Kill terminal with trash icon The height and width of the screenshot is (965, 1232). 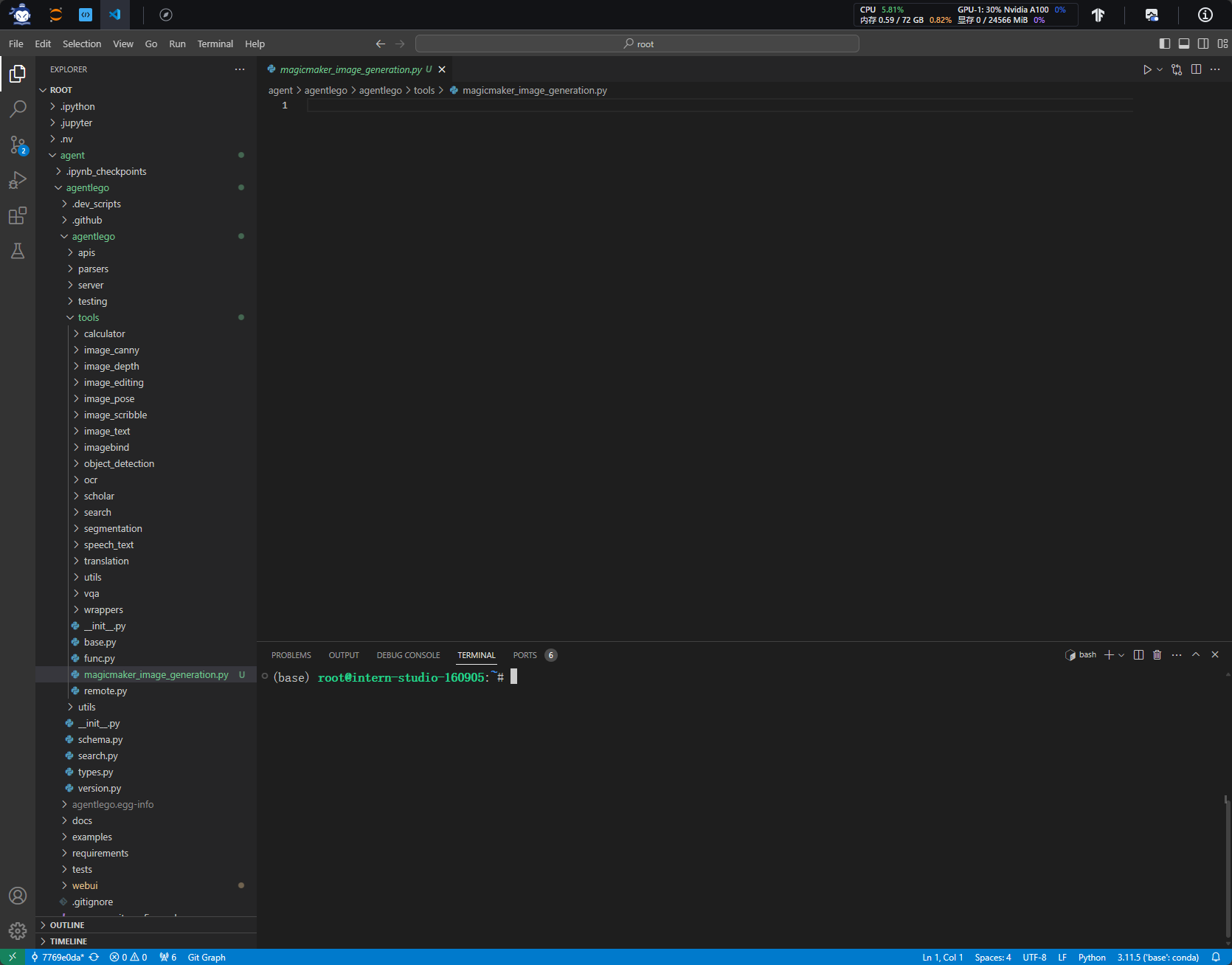click(1157, 655)
